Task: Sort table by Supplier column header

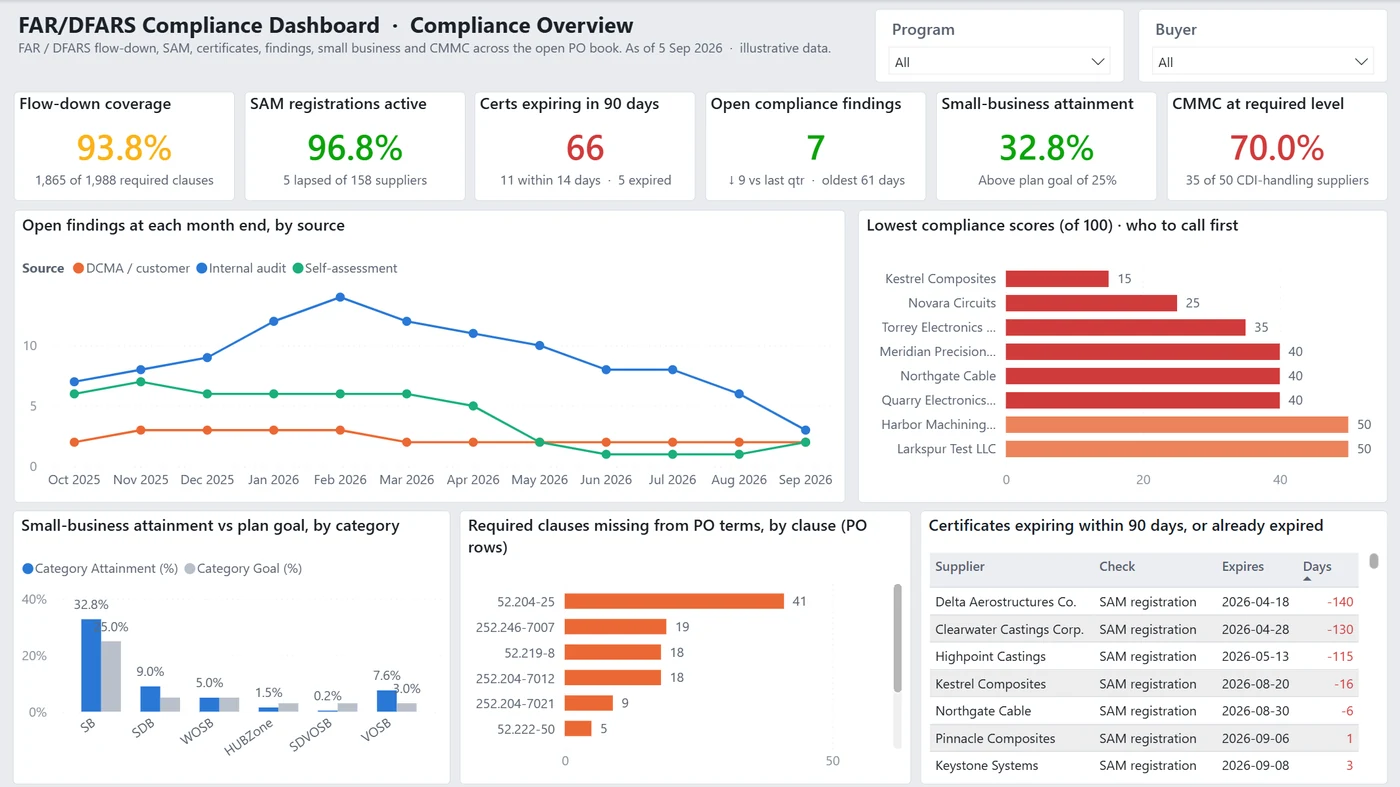Action: [x=960, y=566]
